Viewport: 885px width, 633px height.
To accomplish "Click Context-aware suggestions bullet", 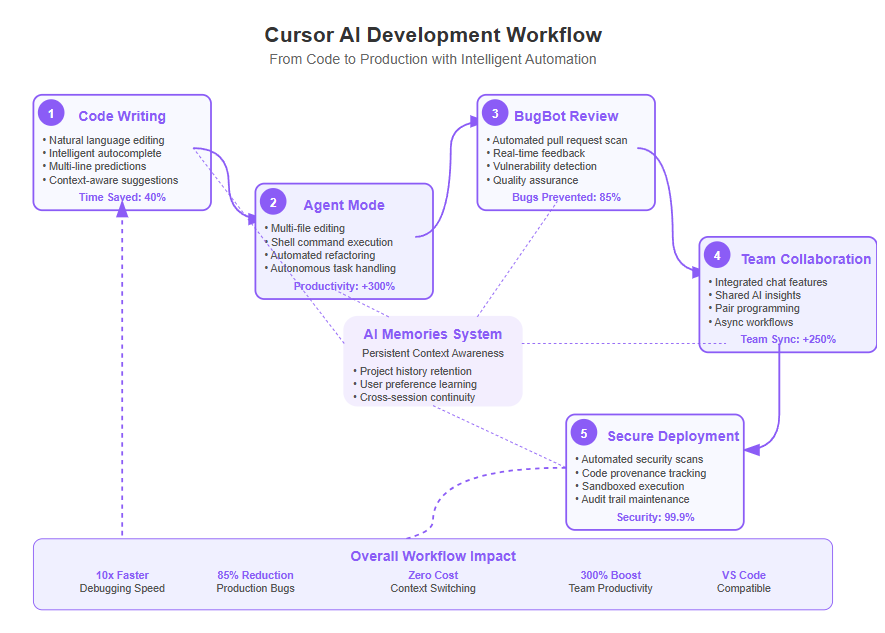I will pyautogui.click(x=111, y=180).
